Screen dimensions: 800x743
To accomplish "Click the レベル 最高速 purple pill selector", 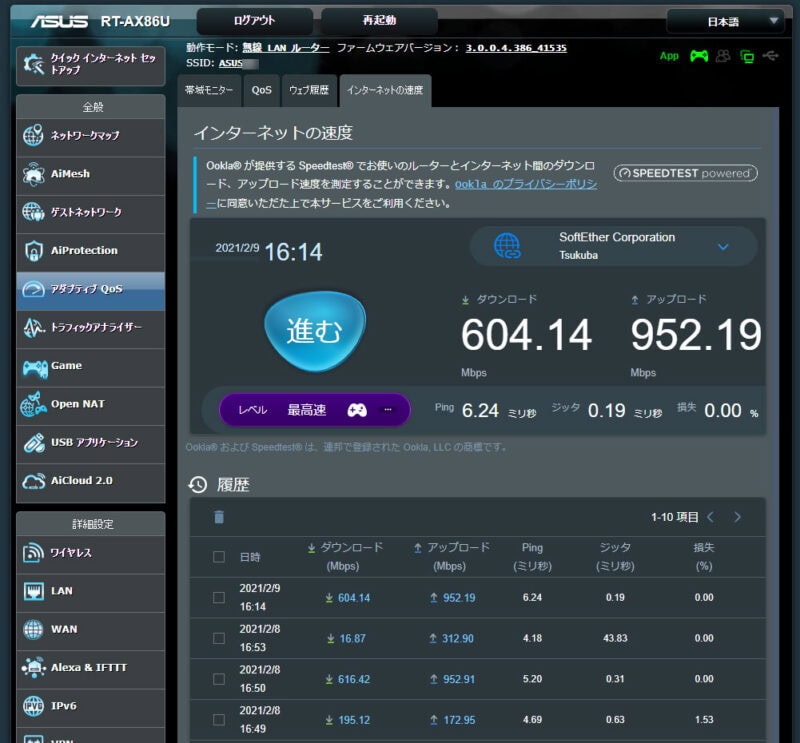I will coord(314,410).
